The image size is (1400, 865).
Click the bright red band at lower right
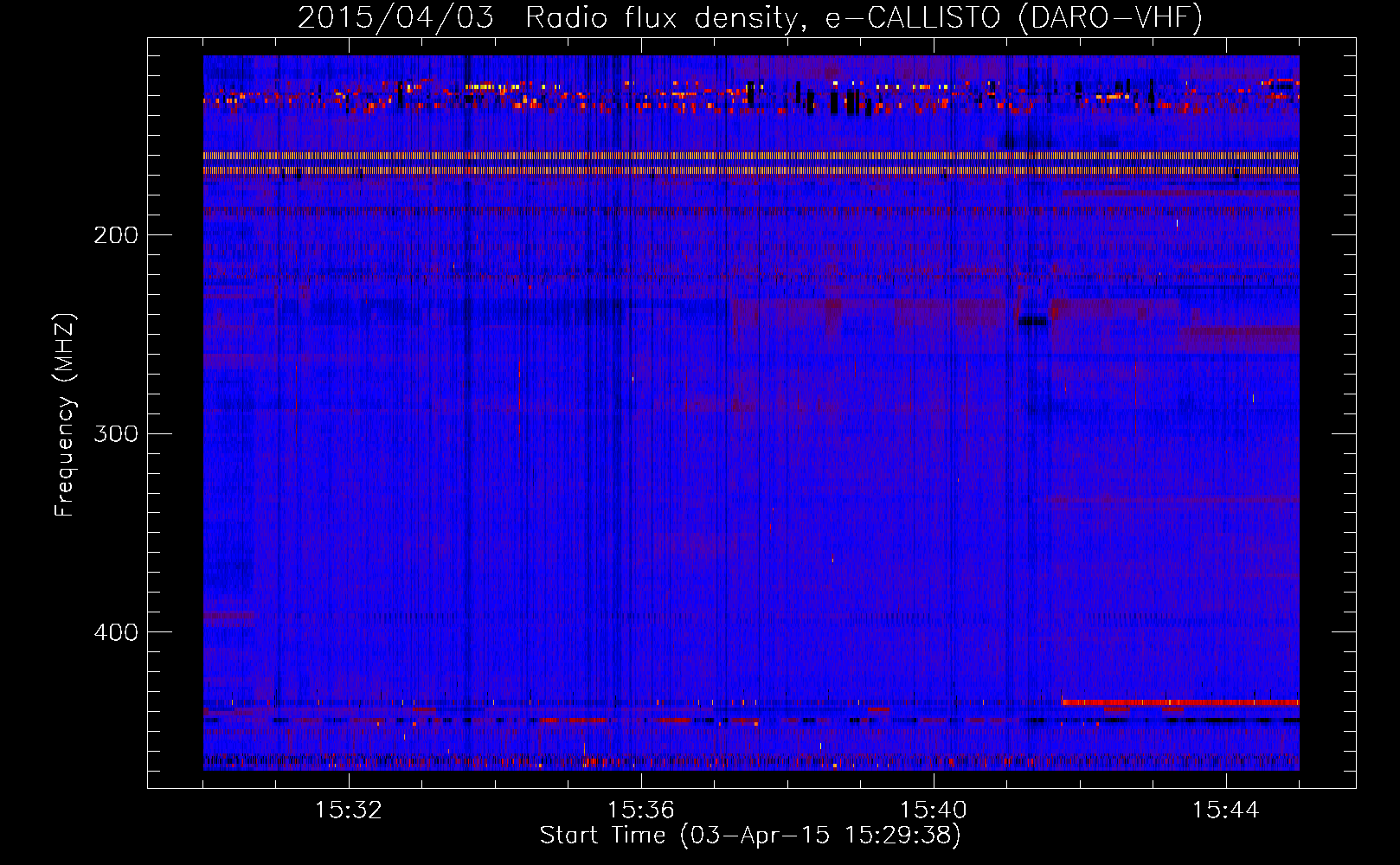1179,702
